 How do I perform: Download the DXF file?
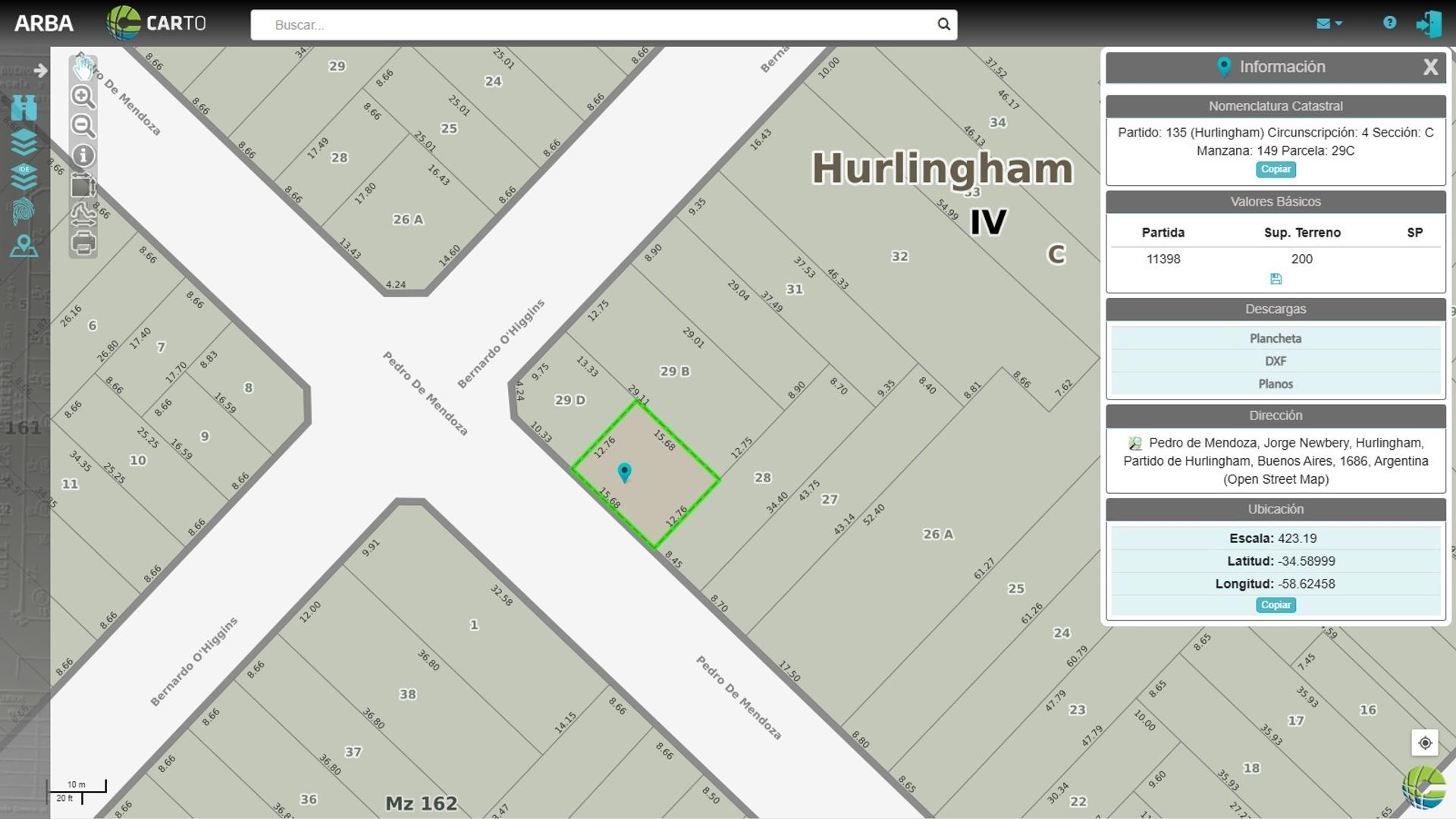(x=1276, y=361)
